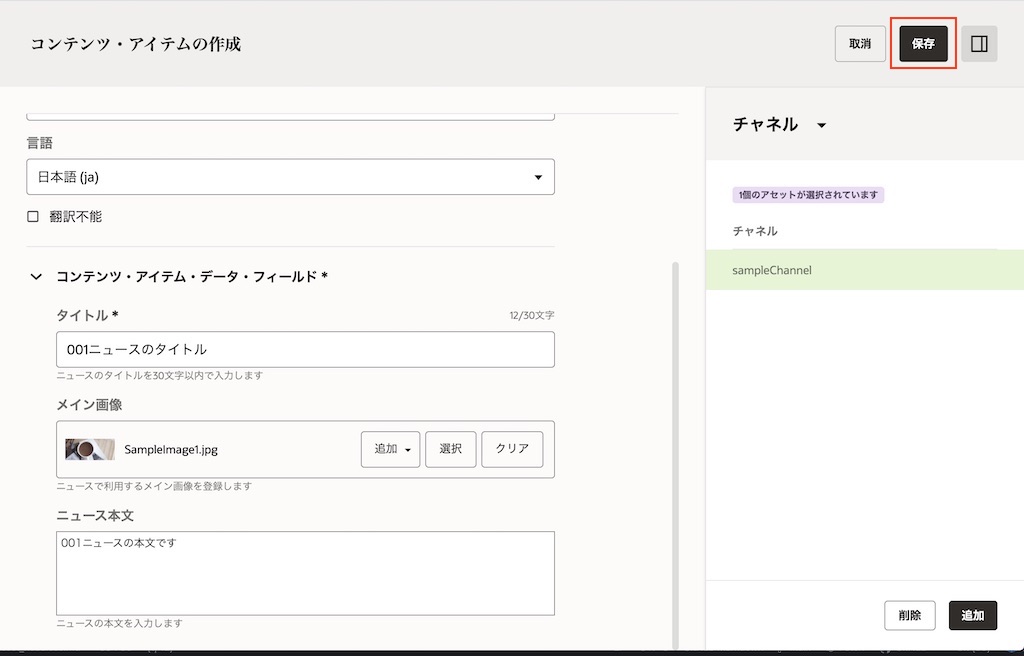Click the SampleImage1.jpg thumbnail preview

[x=90, y=449]
